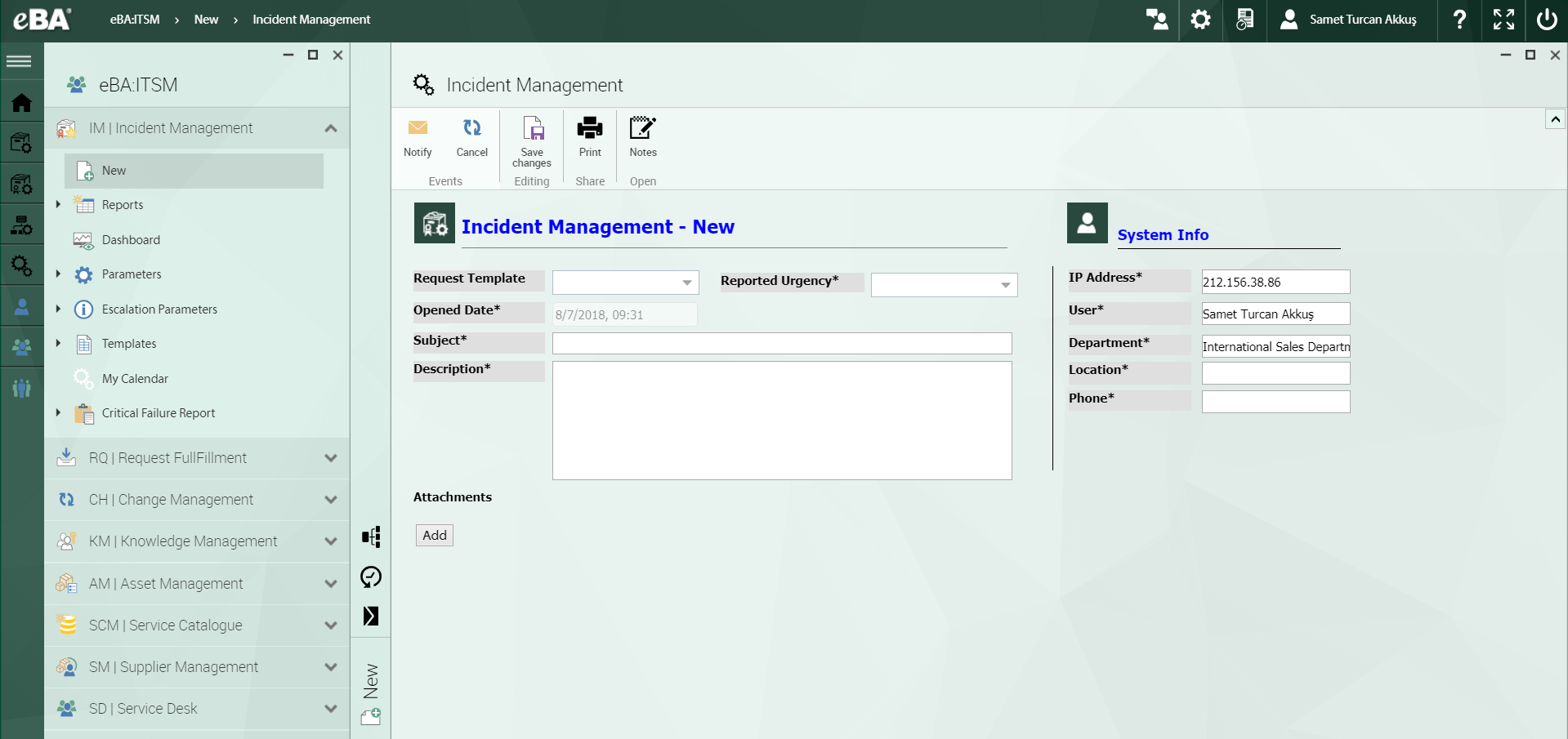
Task: Open the help question mark icon
Action: tap(1459, 20)
